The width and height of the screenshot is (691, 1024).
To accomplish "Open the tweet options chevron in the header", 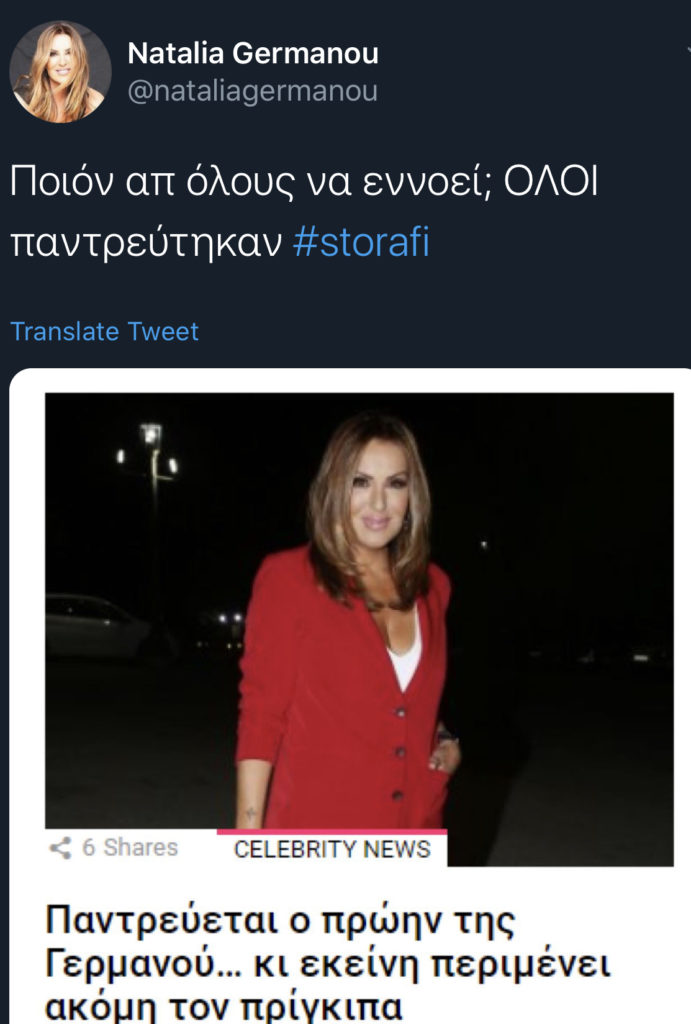I will point(684,48).
